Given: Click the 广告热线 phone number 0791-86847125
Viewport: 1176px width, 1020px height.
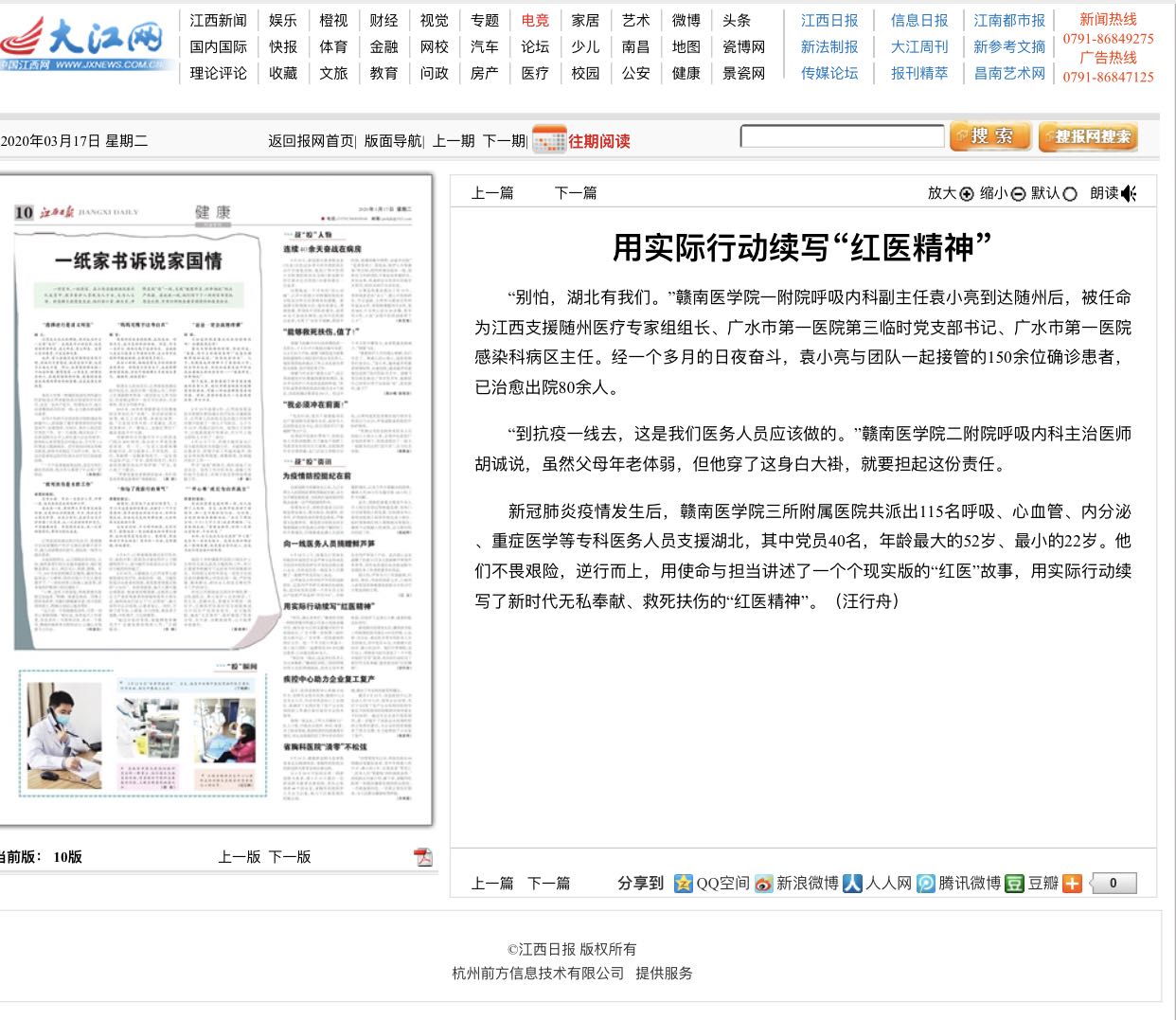Looking at the screenshot, I should tap(1108, 77).
